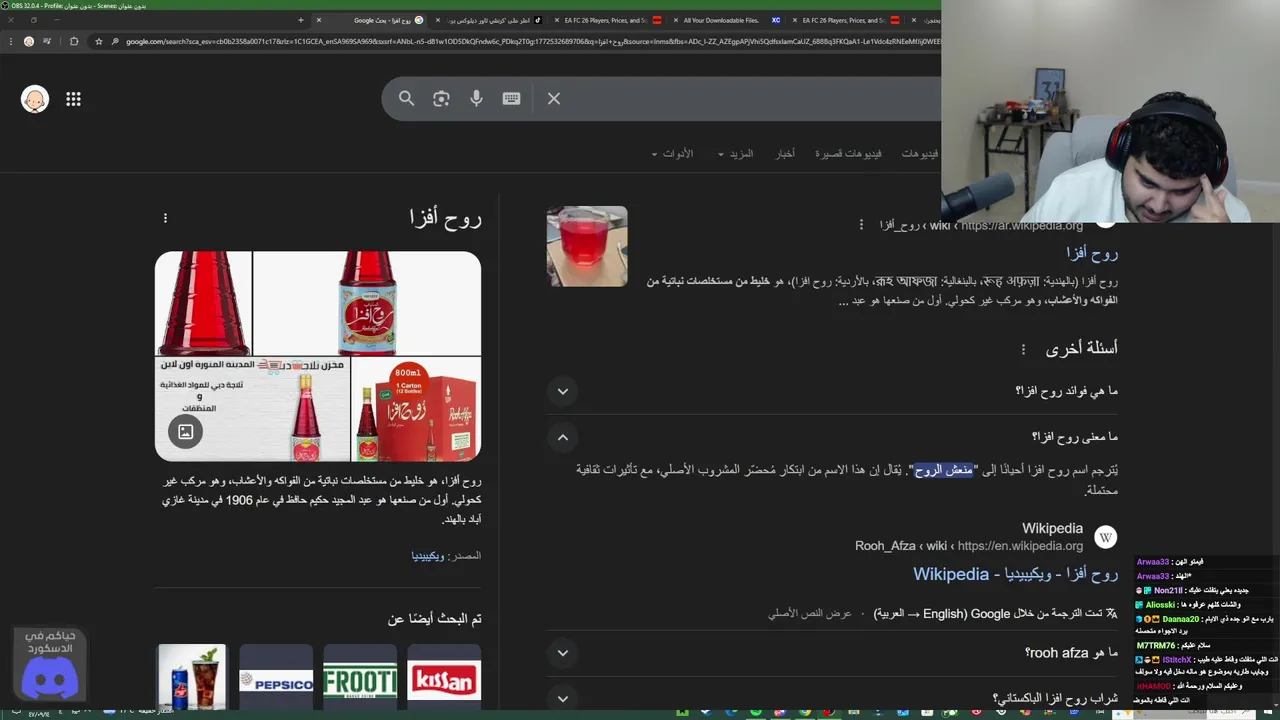Screen dimensions: 1280x720
Task: Click عرض النص الأصلي link
Action: click(x=809, y=613)
